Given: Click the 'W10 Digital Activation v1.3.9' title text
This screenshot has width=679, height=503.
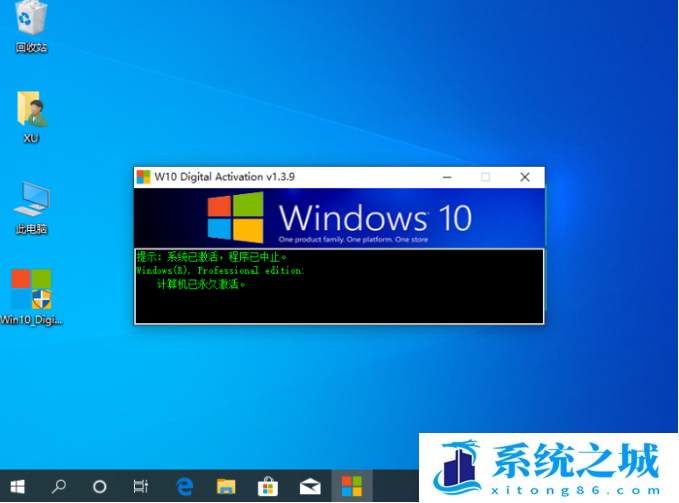Looking at the screenshot, I should click(x=224, y=177).
